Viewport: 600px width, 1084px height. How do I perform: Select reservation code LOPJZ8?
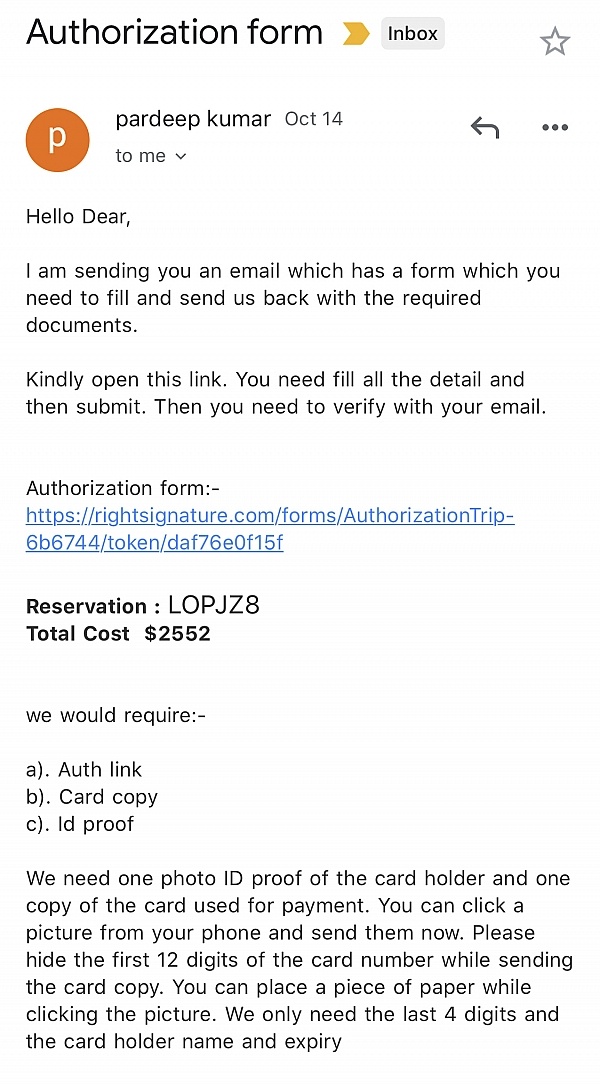pos(214,605)
